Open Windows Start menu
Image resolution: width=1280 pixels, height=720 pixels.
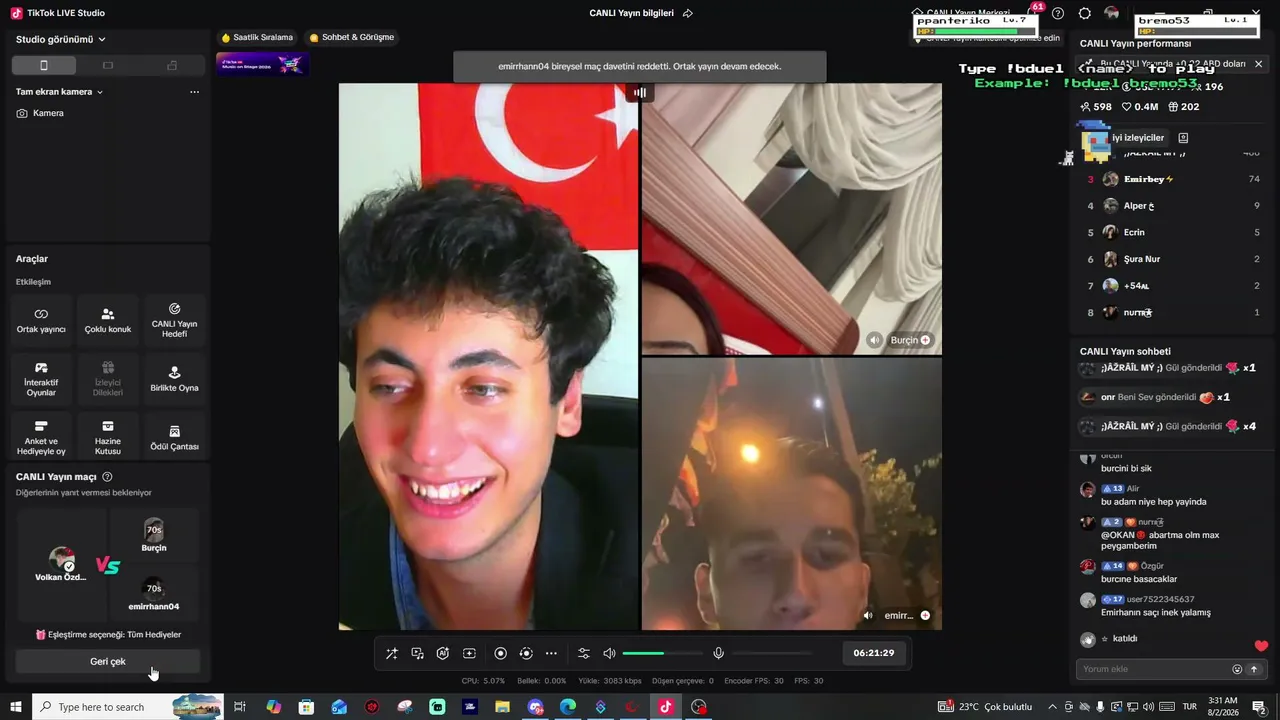point(16,707)
